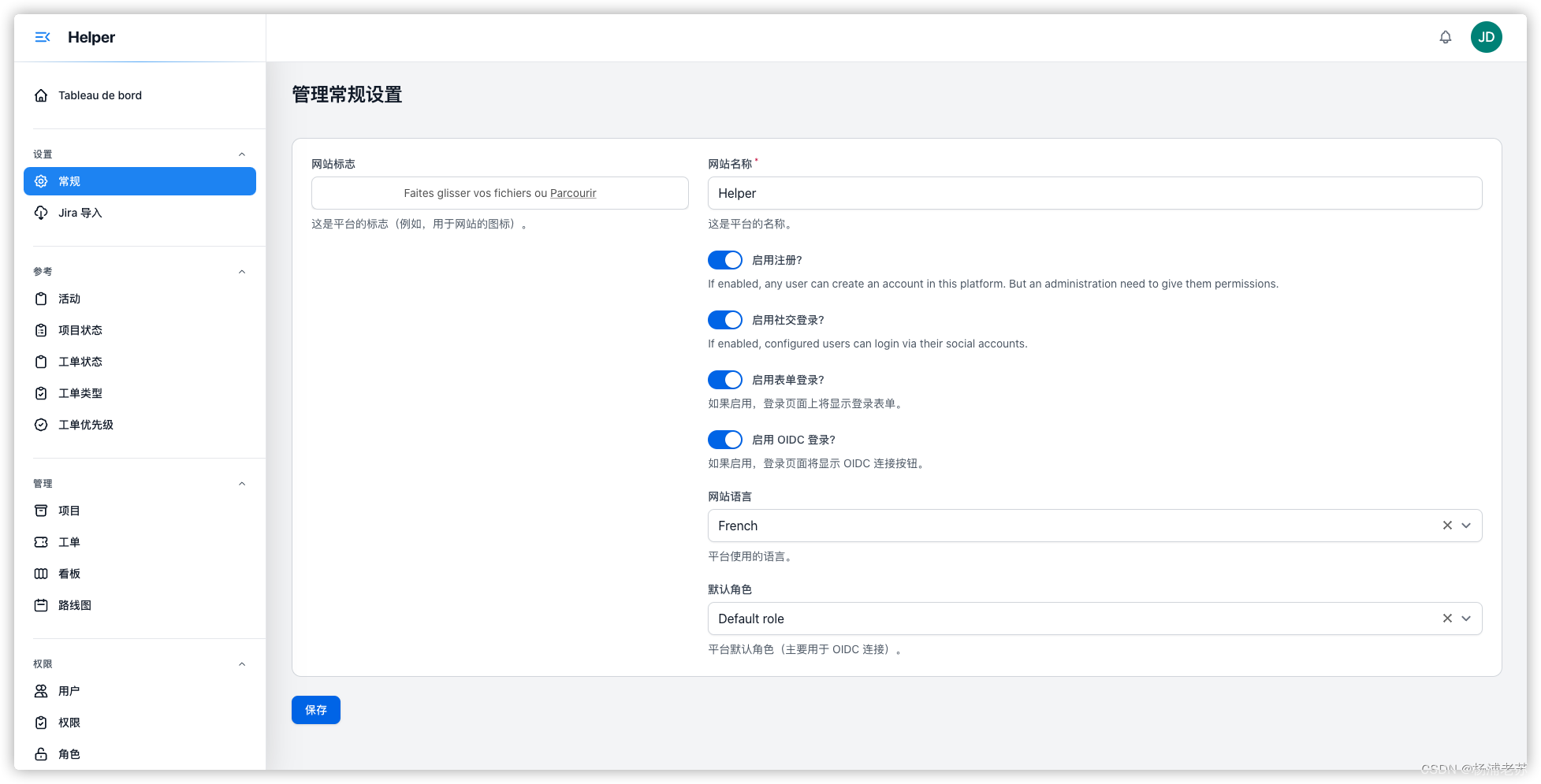Collapse the 参考 sidebar section
The width and height of the screenshot is (1541, 784).
[242, 272]
